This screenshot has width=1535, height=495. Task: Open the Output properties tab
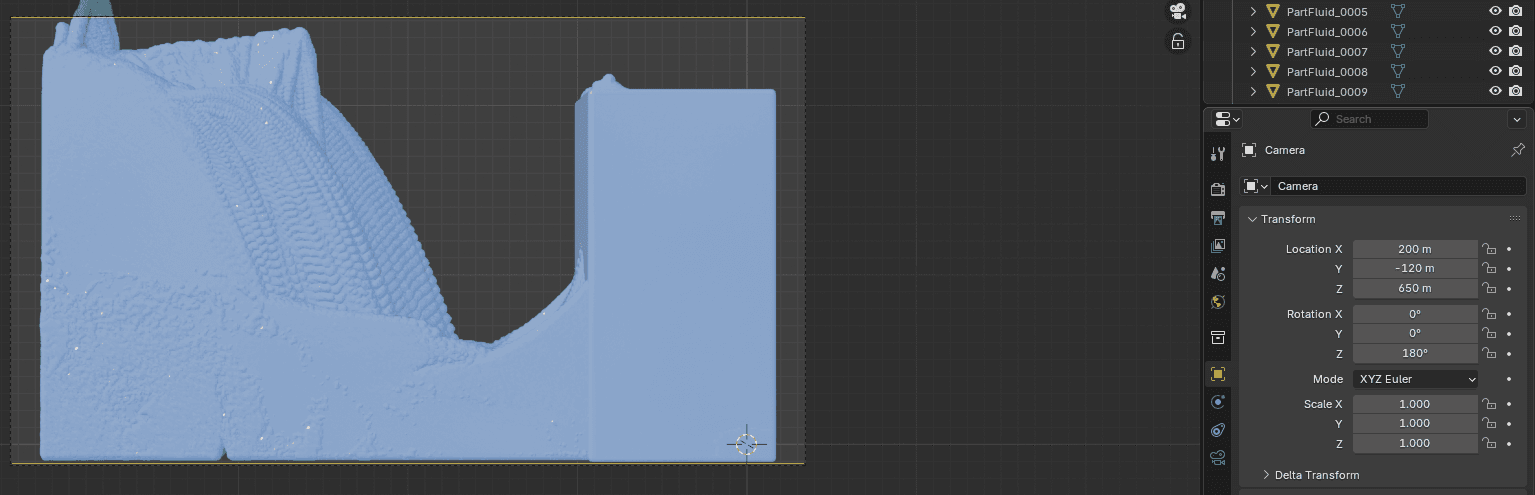click(x=1217, y=218)
